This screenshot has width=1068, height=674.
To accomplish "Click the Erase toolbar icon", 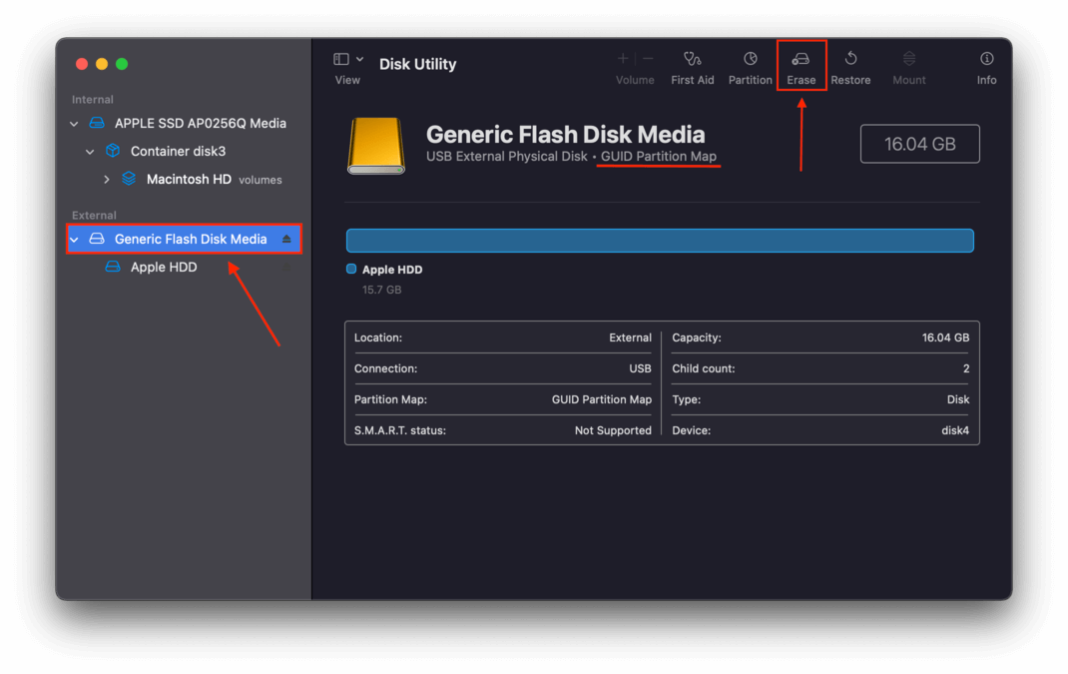I will pyautogui.click(x=801, y=65).
